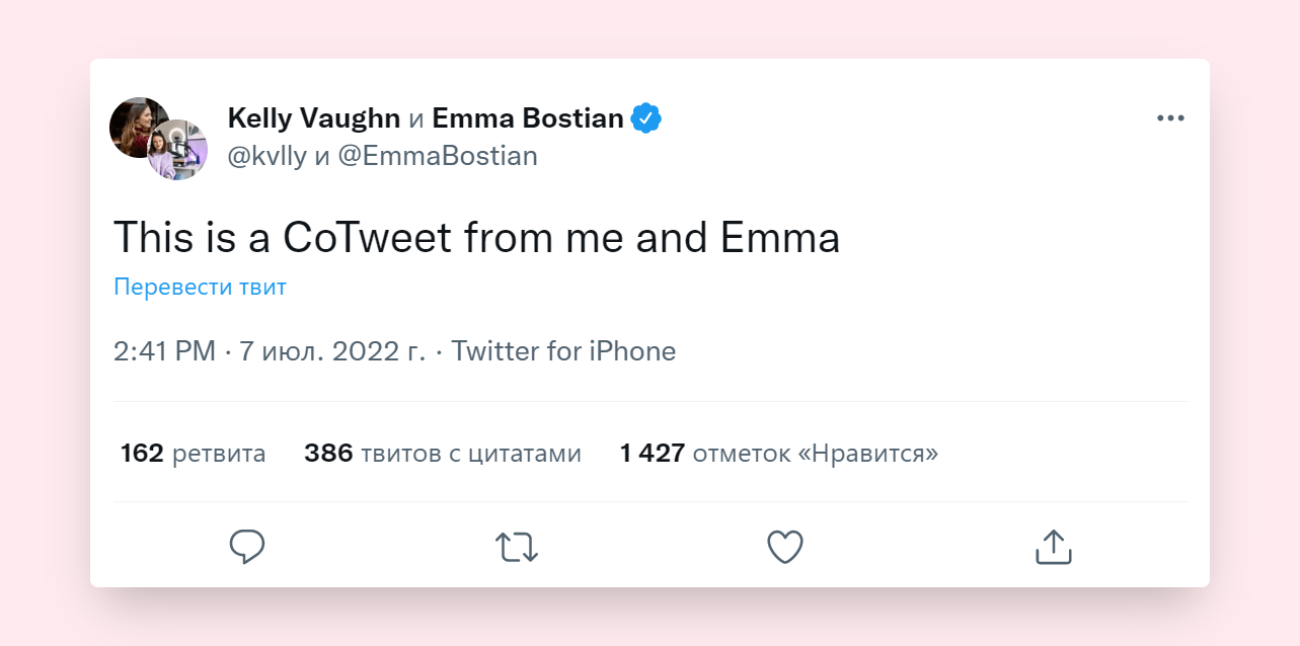The image size is (1300, 646).
Task: Reply to this CoTweet
Action: (248, 546)
